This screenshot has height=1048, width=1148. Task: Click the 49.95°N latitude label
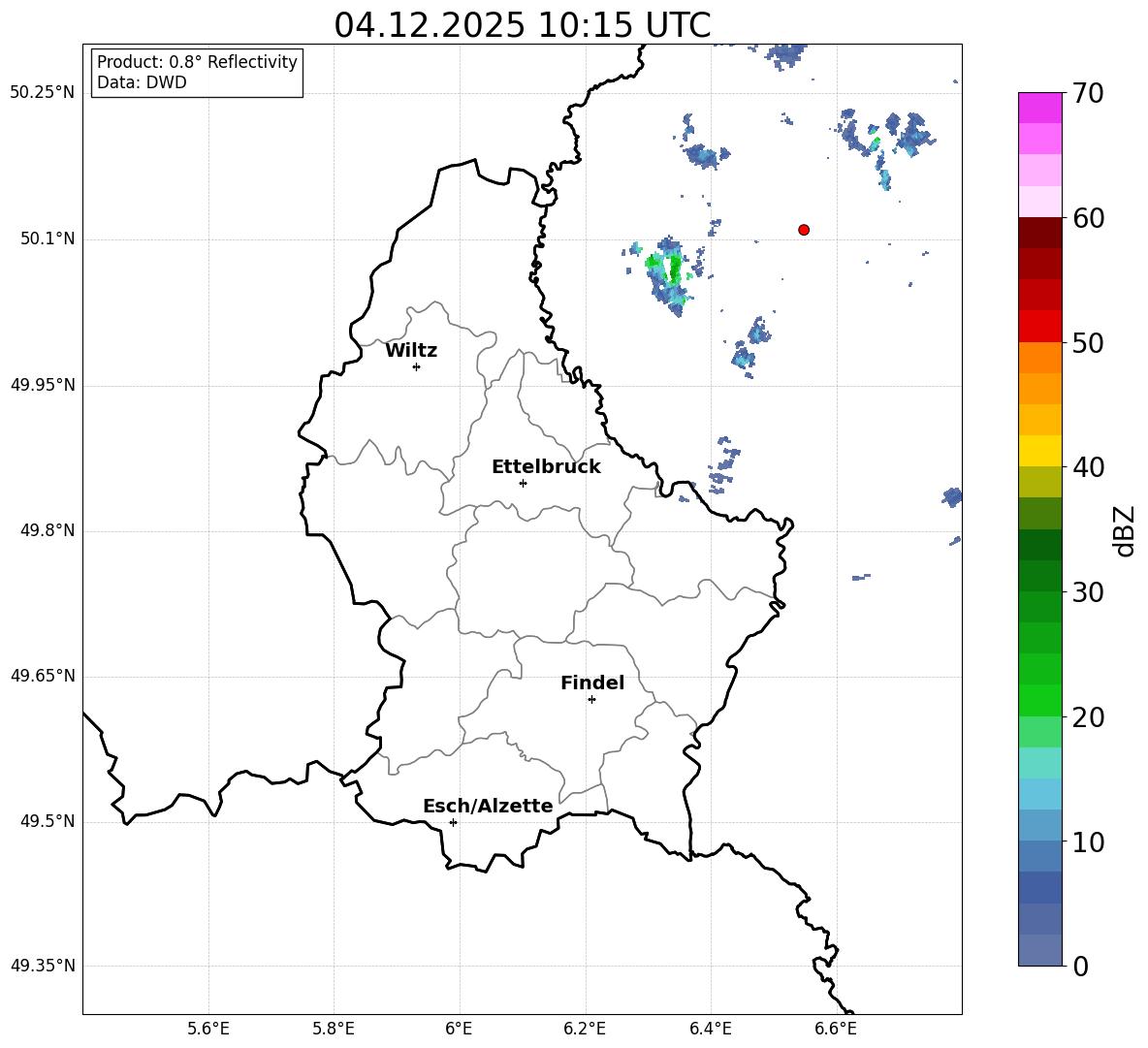point(43,384)
